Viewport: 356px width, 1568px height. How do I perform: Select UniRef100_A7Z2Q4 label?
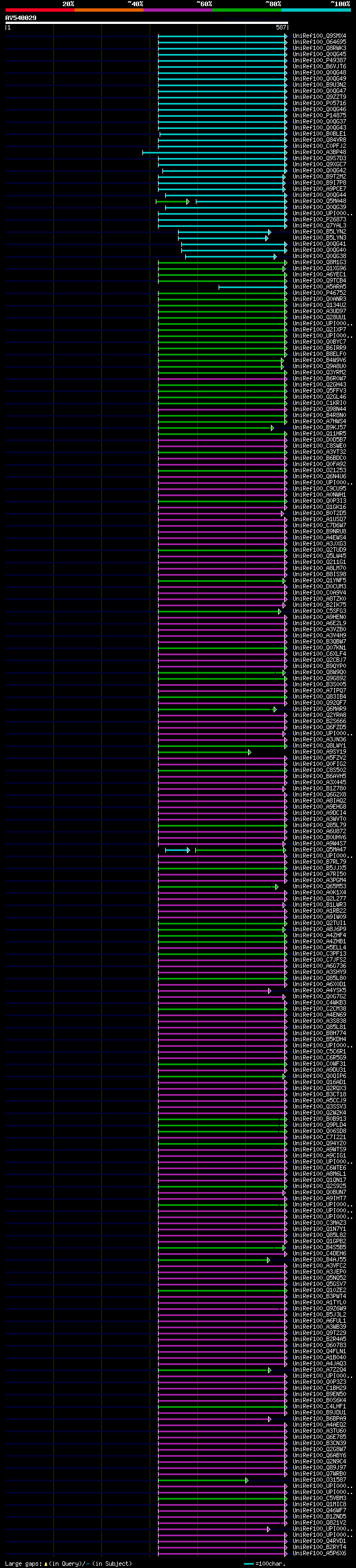(x=319, y=1370)
